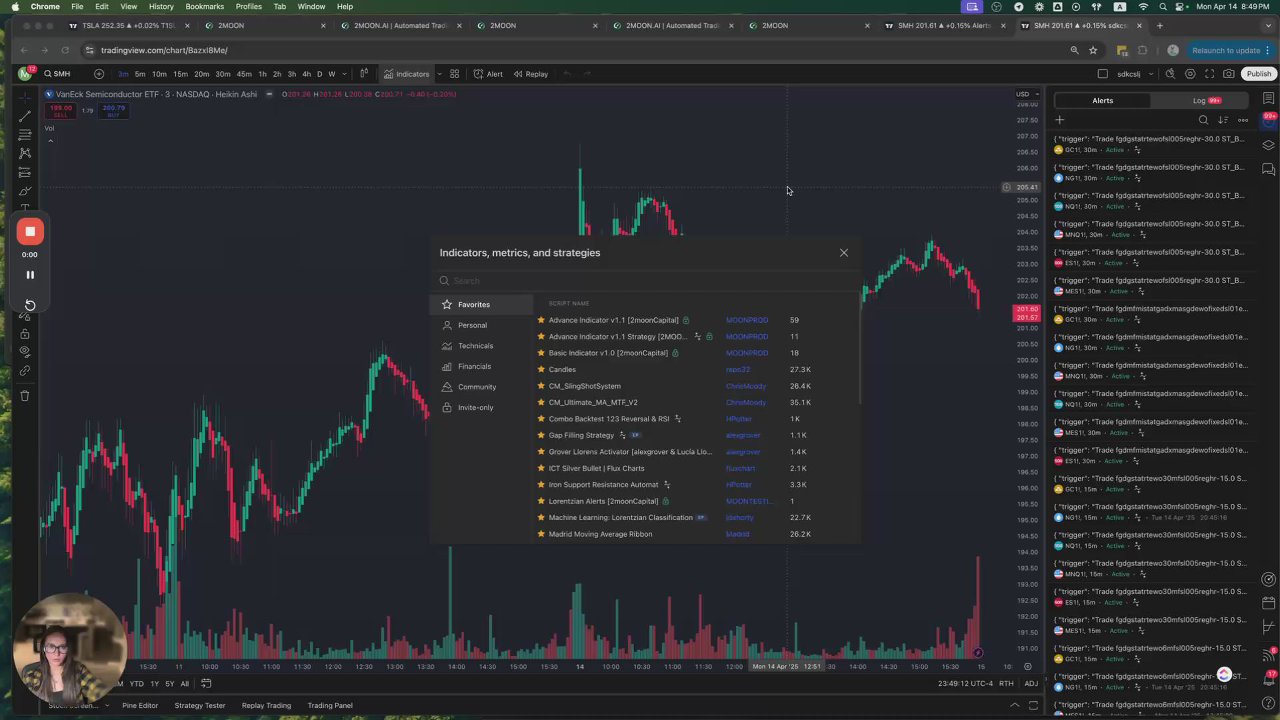
Task: Maximize the bottom panel
Action: pyautogui.click(x=1033, y=706)
